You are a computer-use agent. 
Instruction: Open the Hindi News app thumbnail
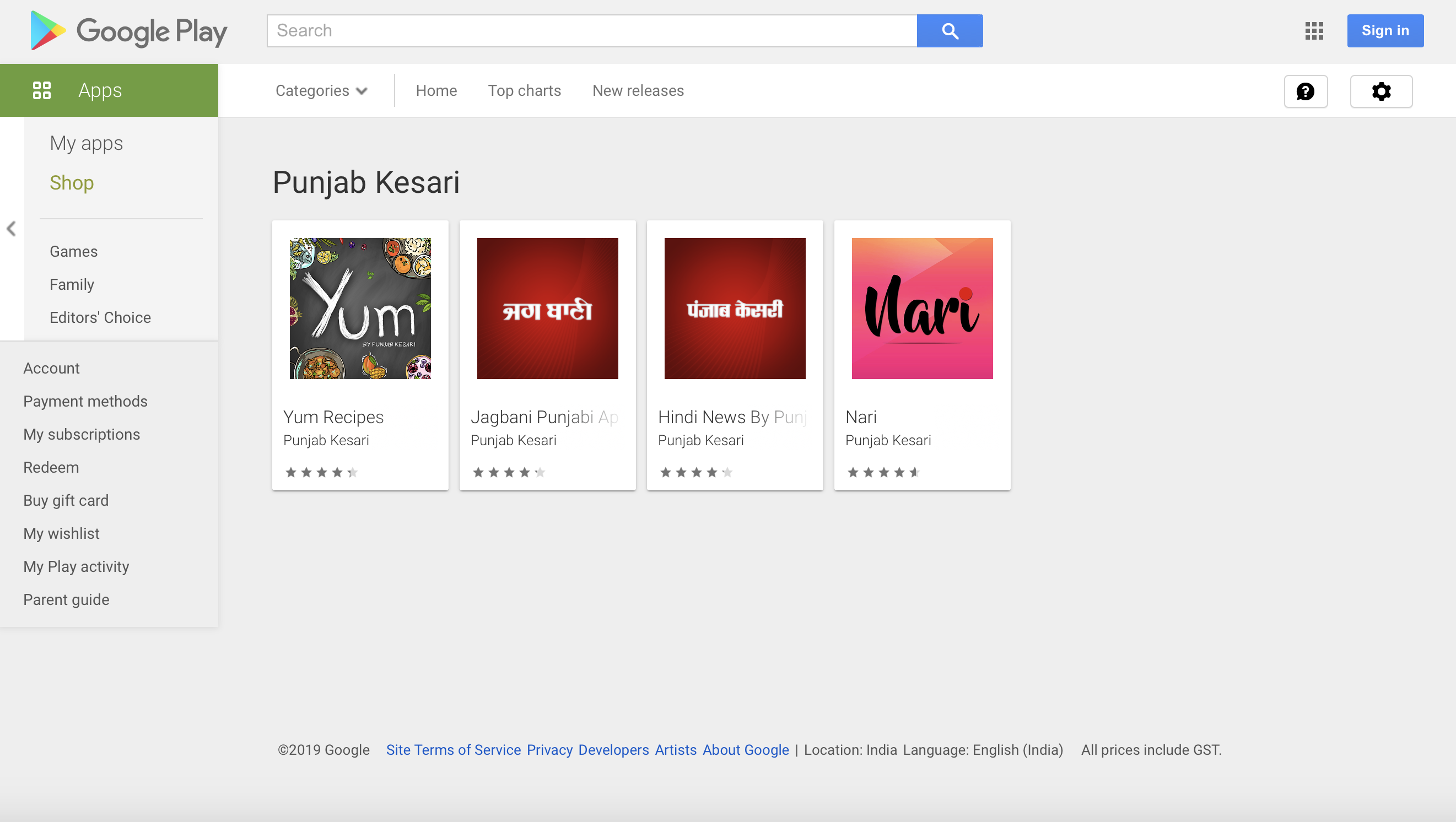(x=735, y=308)
